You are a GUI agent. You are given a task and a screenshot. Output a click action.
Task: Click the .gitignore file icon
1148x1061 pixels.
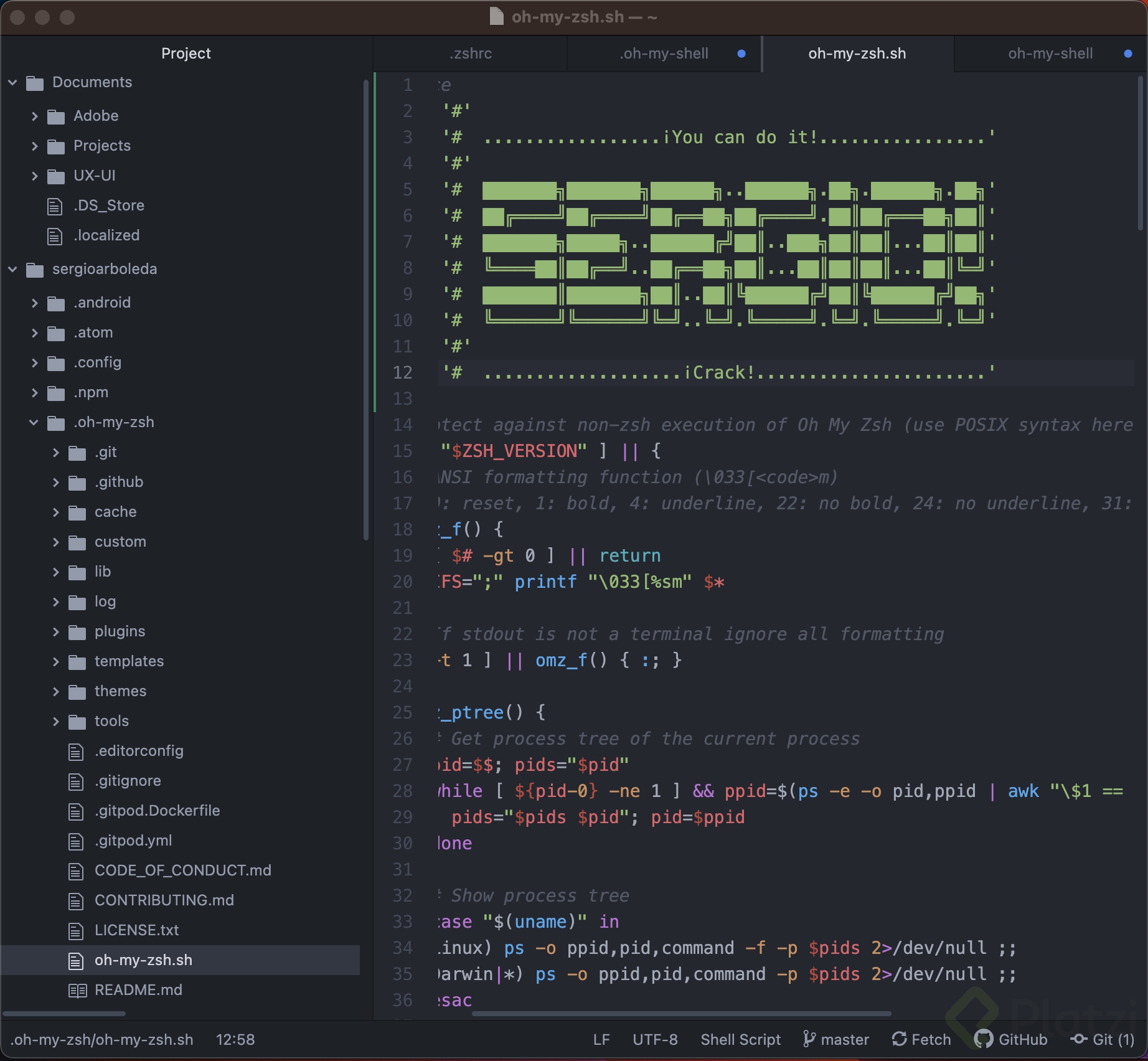coord(76,781)
